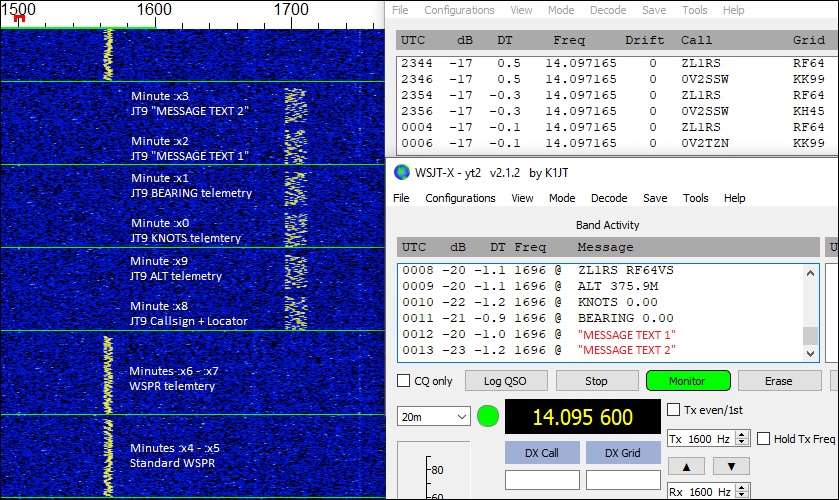This screenshot has height=500, width=839.
Task: Open the Decode menu in yt2 window
Action: tap(609, 198)
